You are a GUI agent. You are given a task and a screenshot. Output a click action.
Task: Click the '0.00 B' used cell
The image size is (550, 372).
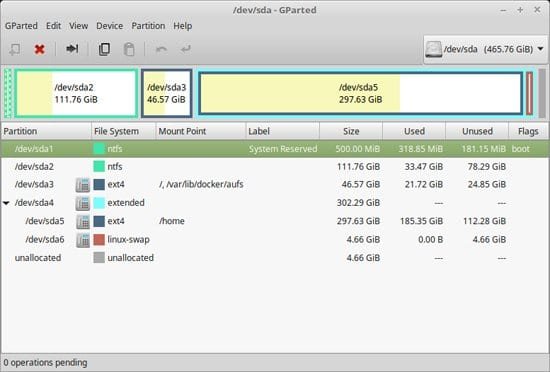430,239
